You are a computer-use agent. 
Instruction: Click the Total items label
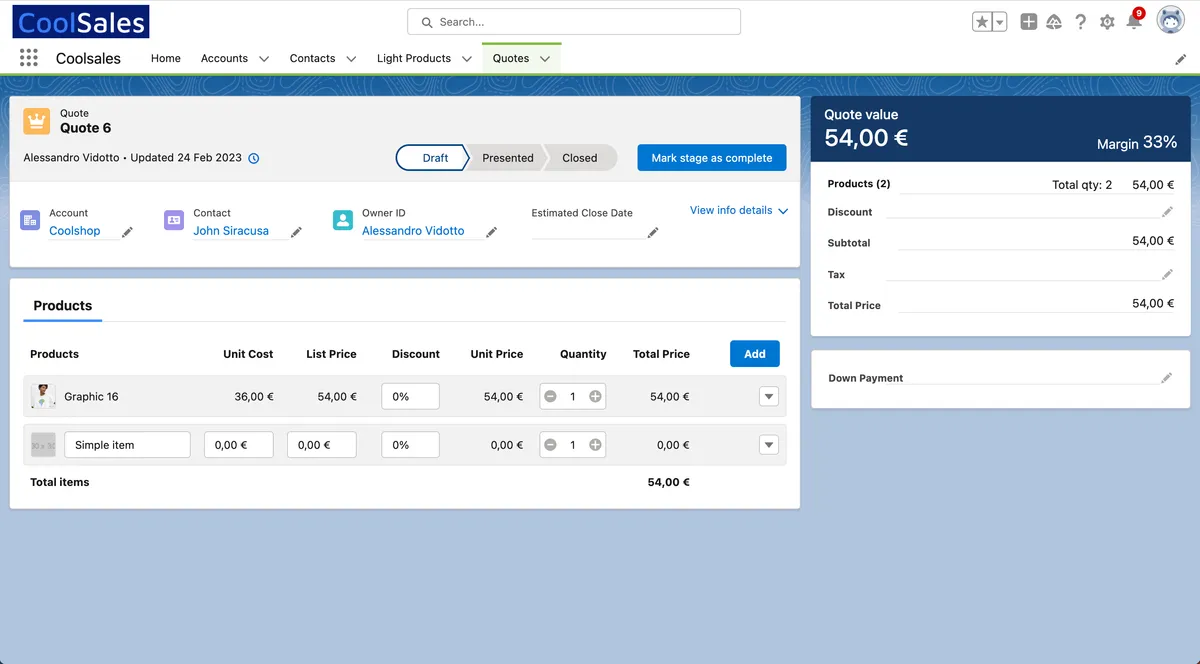60,482
